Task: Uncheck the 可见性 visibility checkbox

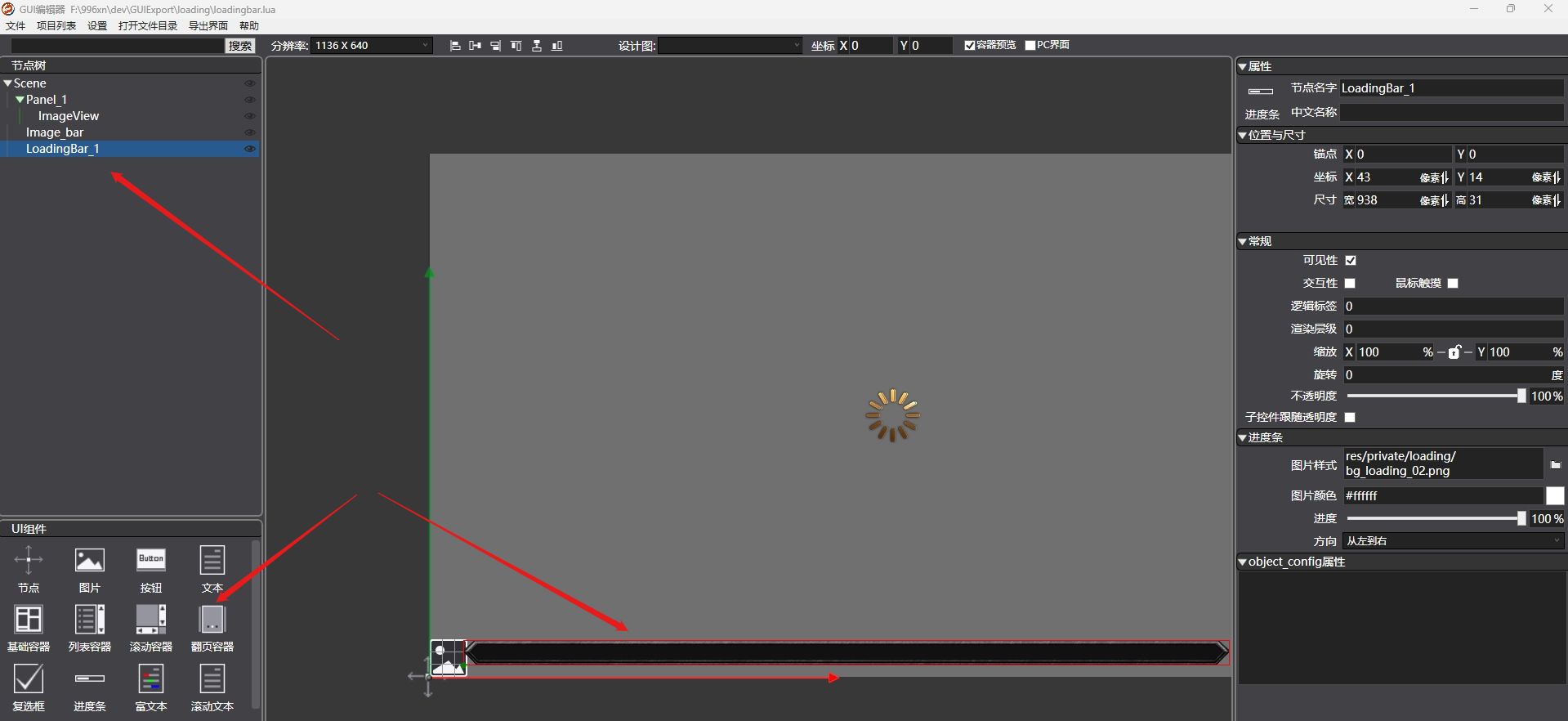Action: pyautogui.click(x=1351, y=261)
